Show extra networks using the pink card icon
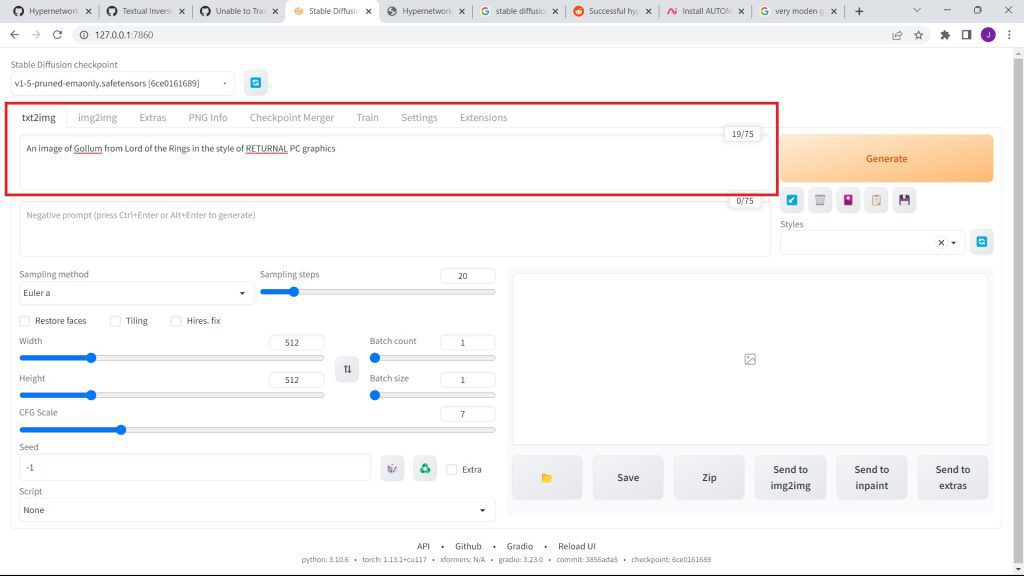Viewport: 1024px width, 576px height. (848, 200)
